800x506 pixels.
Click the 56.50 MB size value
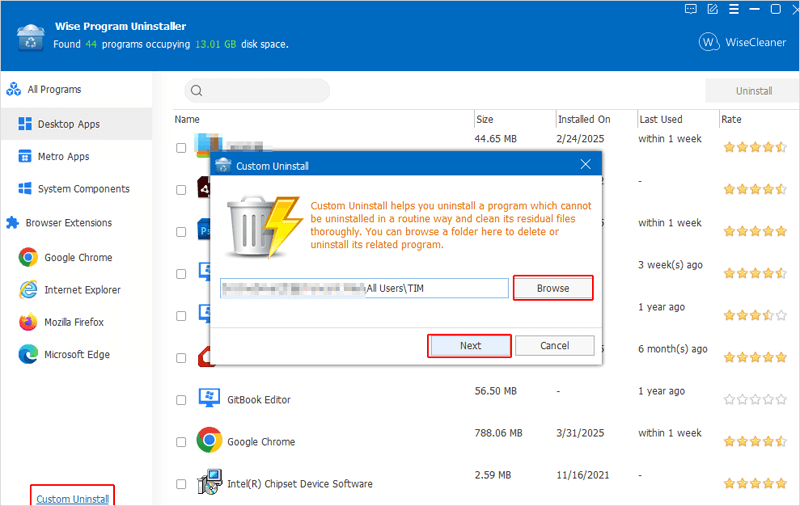point(495,391)
